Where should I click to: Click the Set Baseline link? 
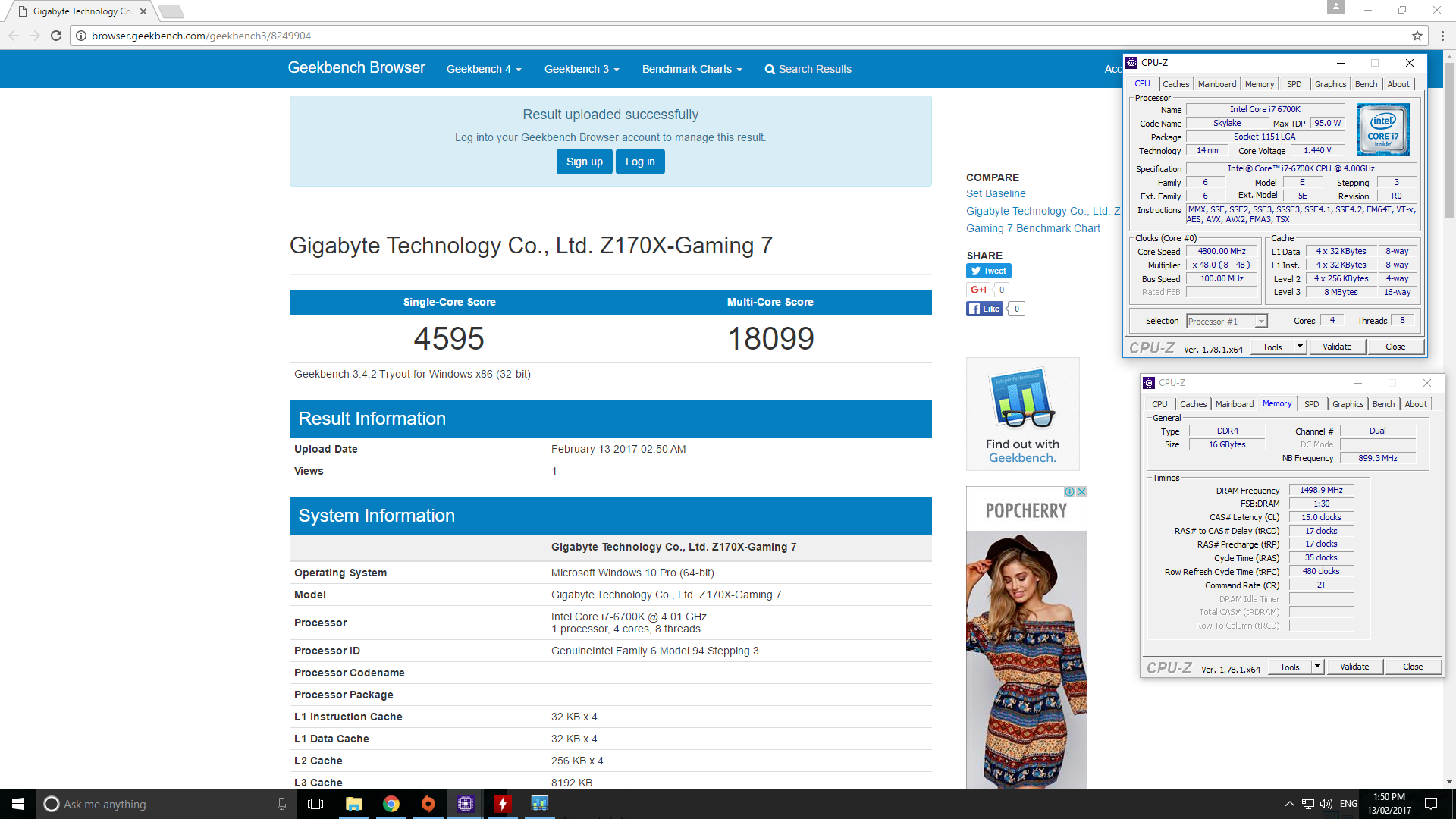996,193
